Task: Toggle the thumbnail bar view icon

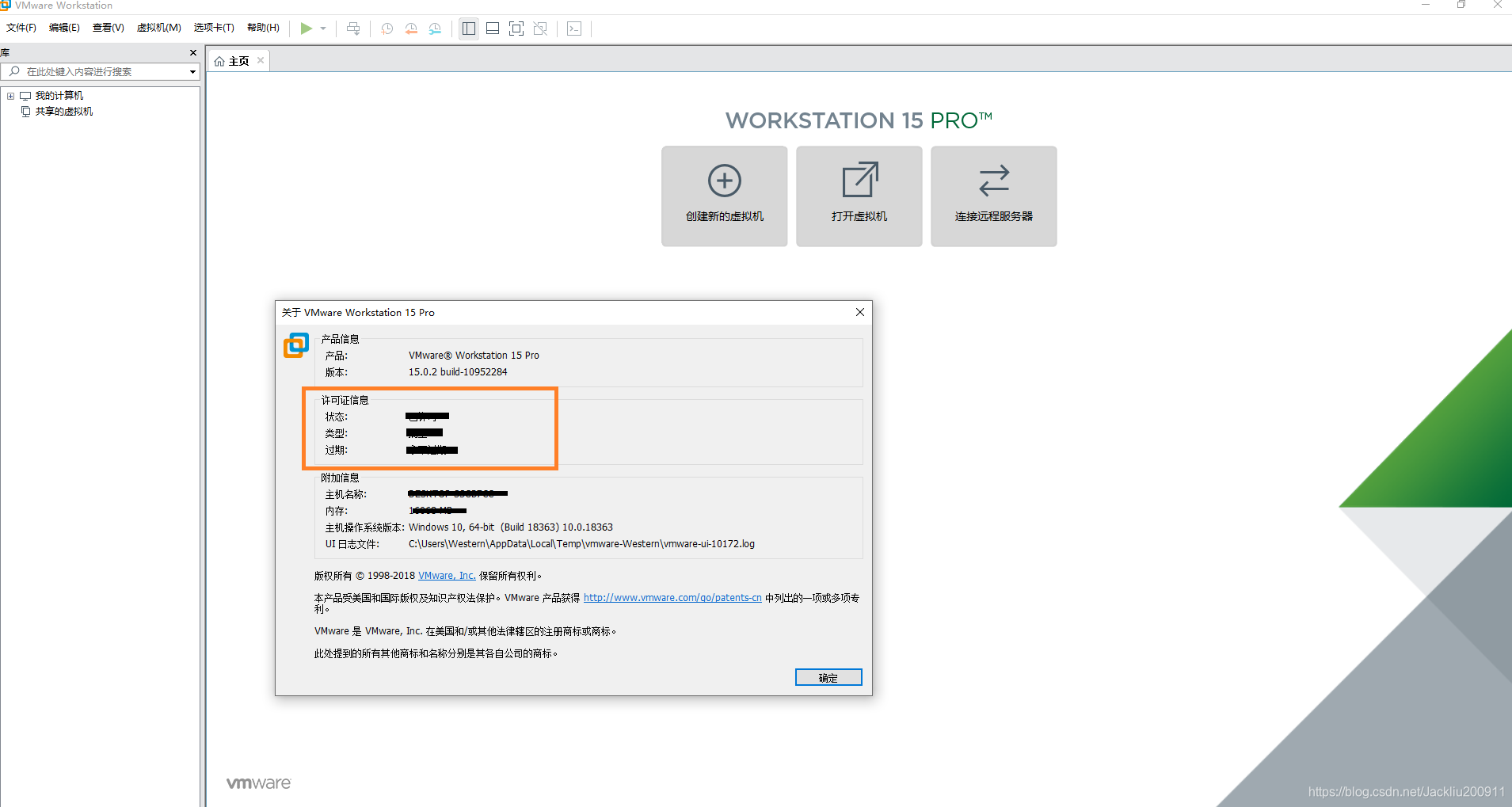Action: click(x=493, y=29)
